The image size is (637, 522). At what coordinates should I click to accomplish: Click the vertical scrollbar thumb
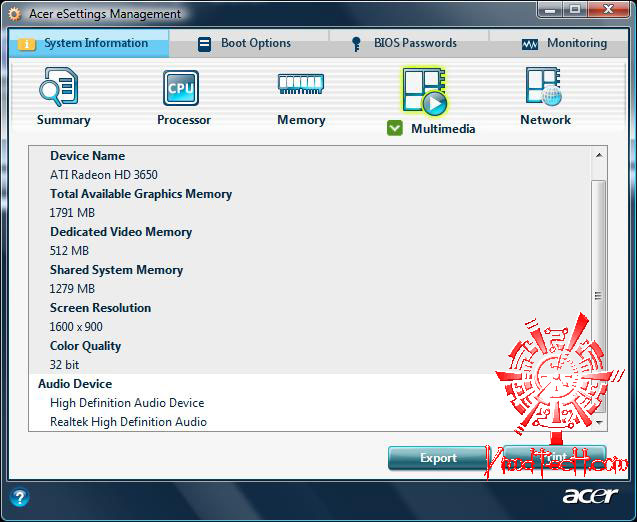coord(598,296)
